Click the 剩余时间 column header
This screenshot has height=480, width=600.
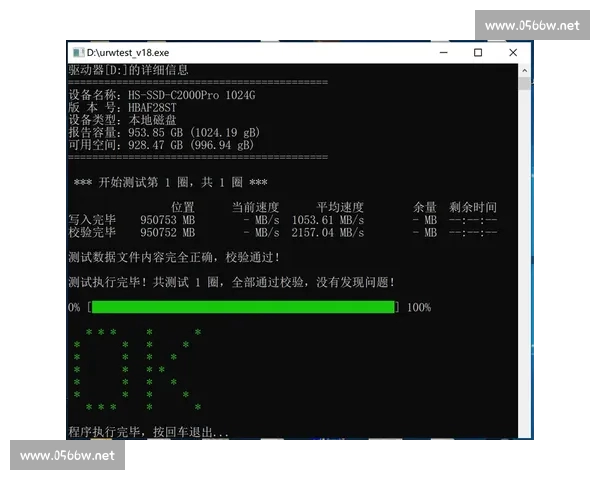pyautogui.click(x=473, y=207)
